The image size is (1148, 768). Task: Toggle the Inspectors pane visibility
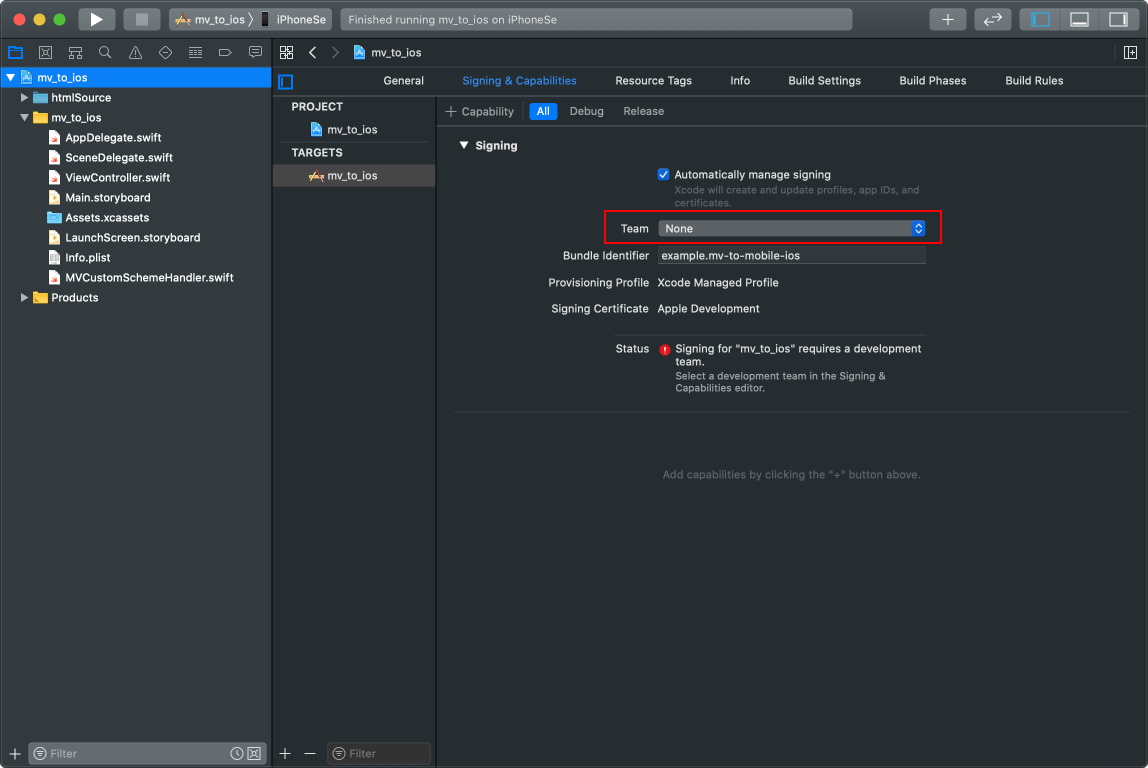tap(1118, 20)
